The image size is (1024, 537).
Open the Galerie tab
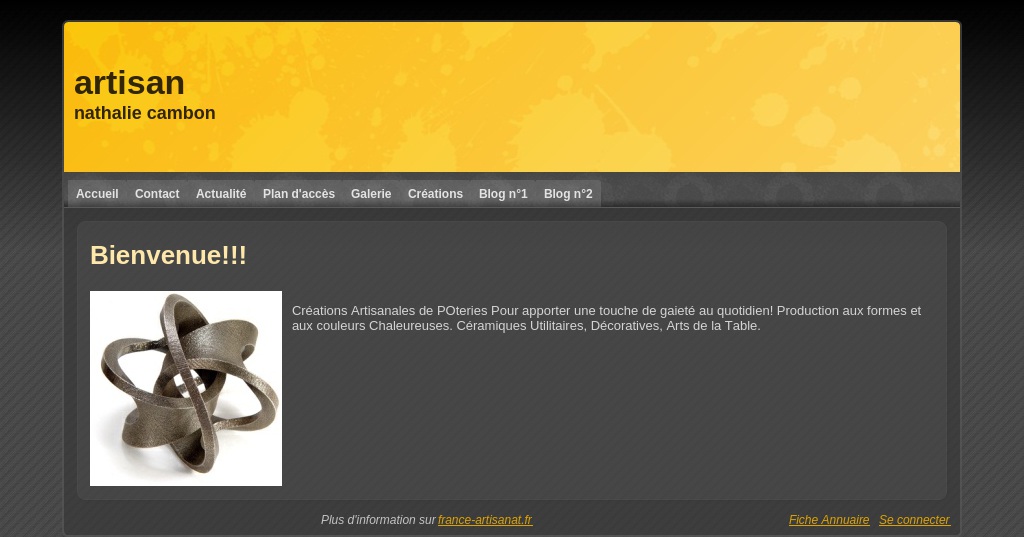(371, 194)
